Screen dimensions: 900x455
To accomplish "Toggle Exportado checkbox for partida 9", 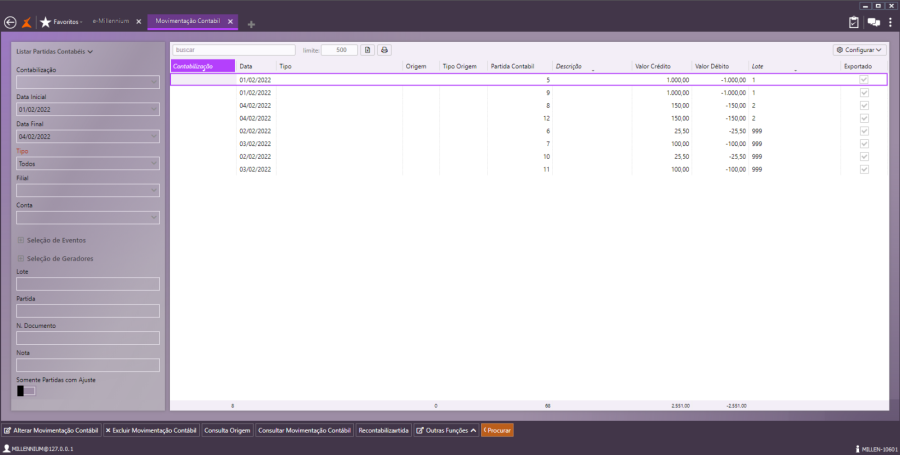I will click(x=864, y=92).
